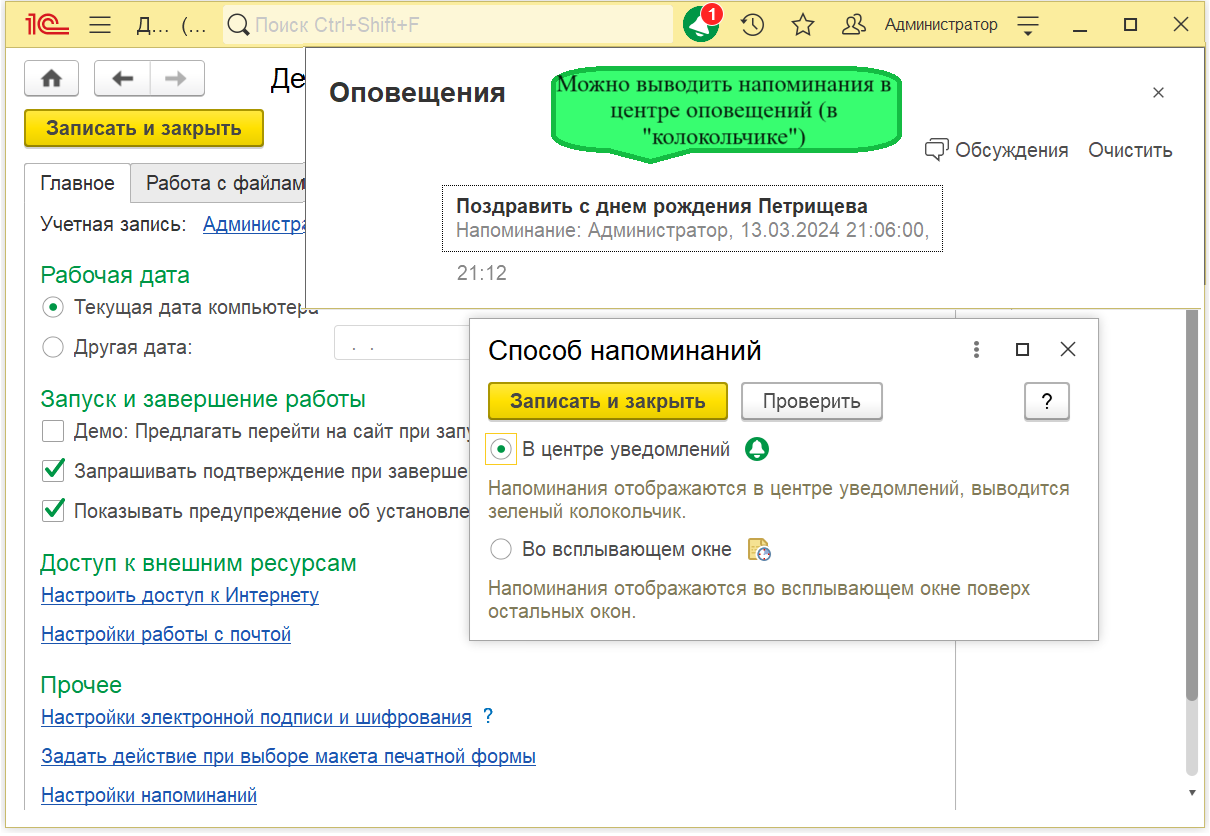Select the 'Во всплывающем окне' radio option
Image resolution: width=1210 pixels, height=836 pixels.
pyautogui.click(x=502, y=550)
